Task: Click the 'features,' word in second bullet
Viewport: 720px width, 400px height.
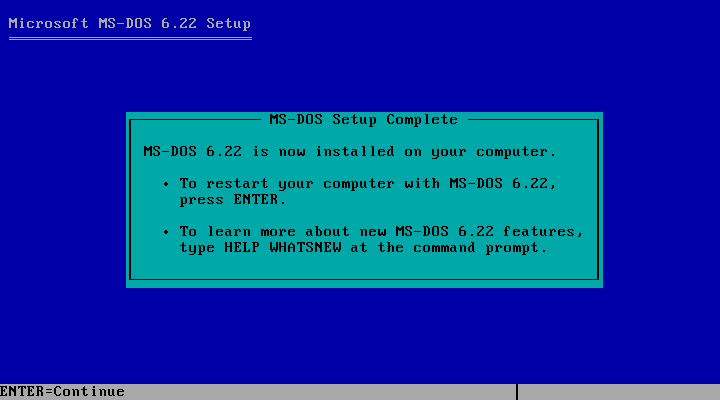Action: tap(543, 231)
